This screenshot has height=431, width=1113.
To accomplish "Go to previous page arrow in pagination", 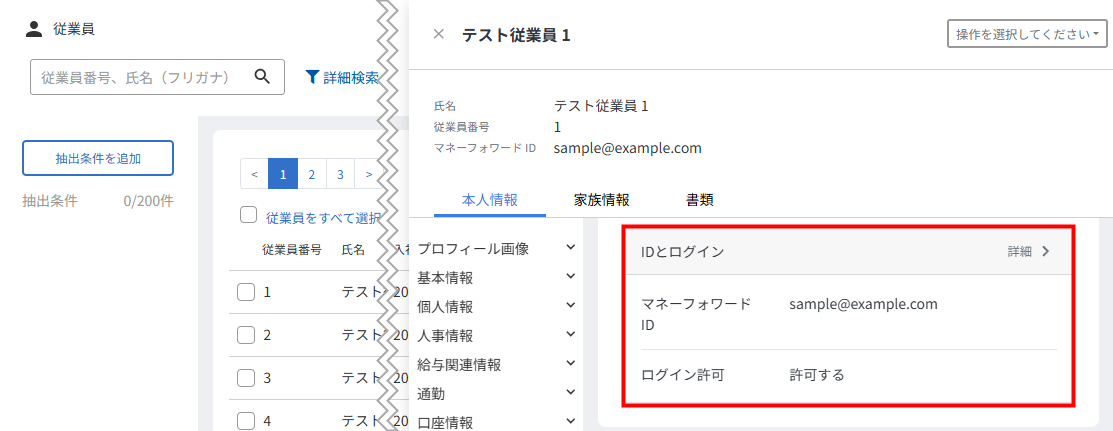I will 255,174.
